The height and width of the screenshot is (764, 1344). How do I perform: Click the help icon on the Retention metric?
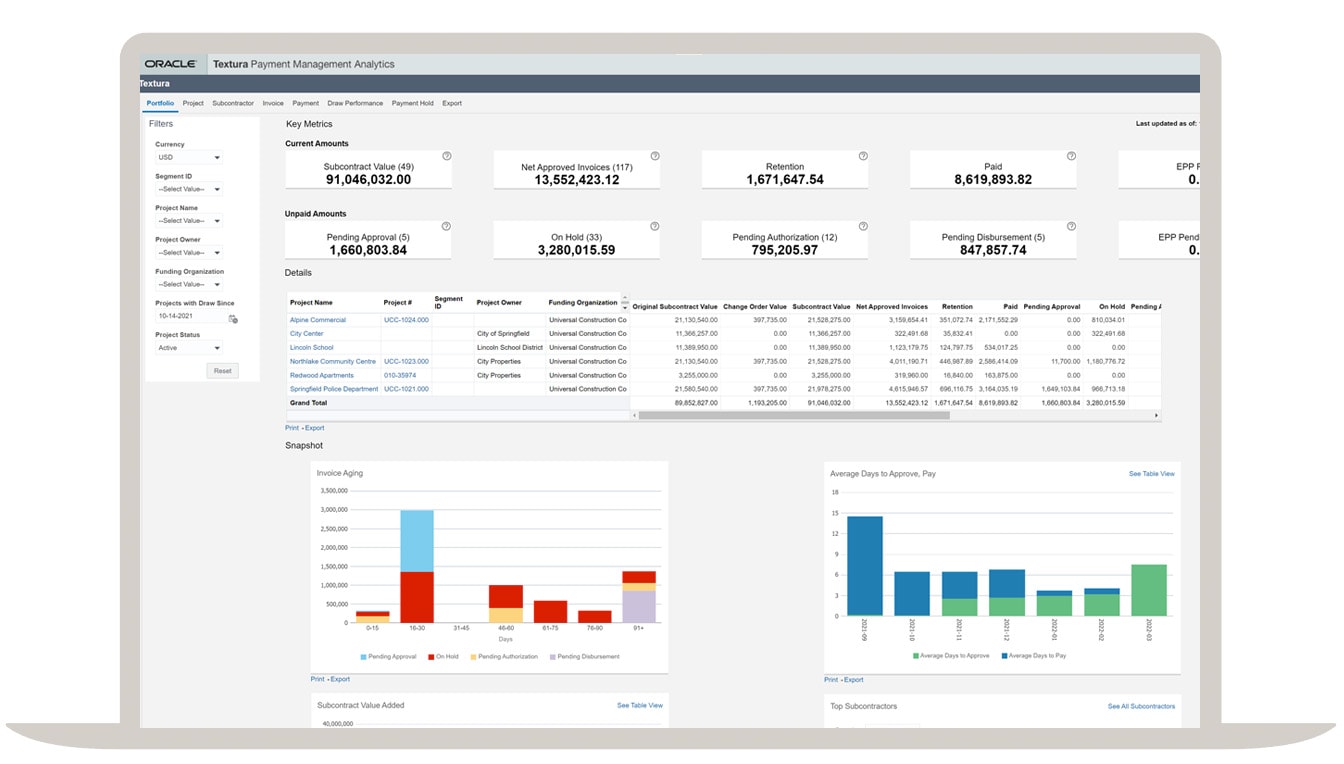[x=862, y=156]
